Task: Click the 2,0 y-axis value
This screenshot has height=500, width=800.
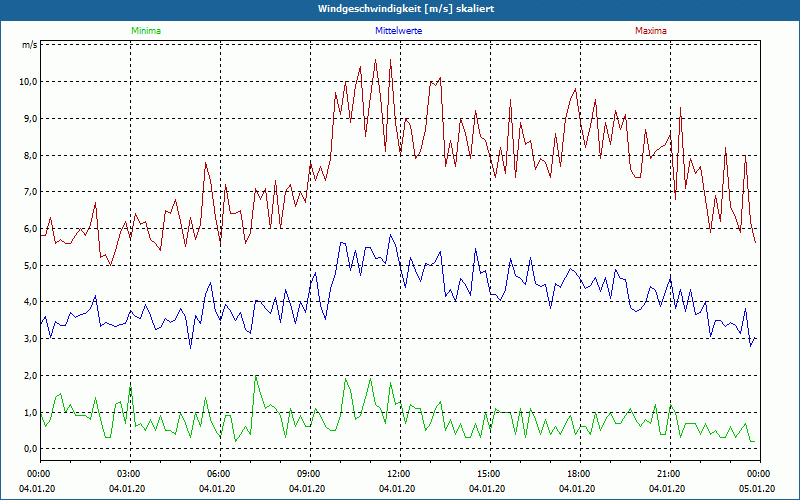Action: click(29, 376)
